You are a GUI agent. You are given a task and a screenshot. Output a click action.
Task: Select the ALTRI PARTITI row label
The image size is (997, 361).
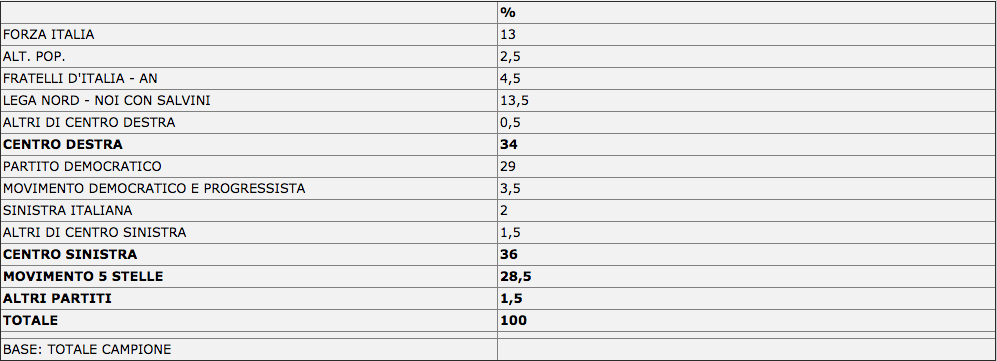point(57,298)
